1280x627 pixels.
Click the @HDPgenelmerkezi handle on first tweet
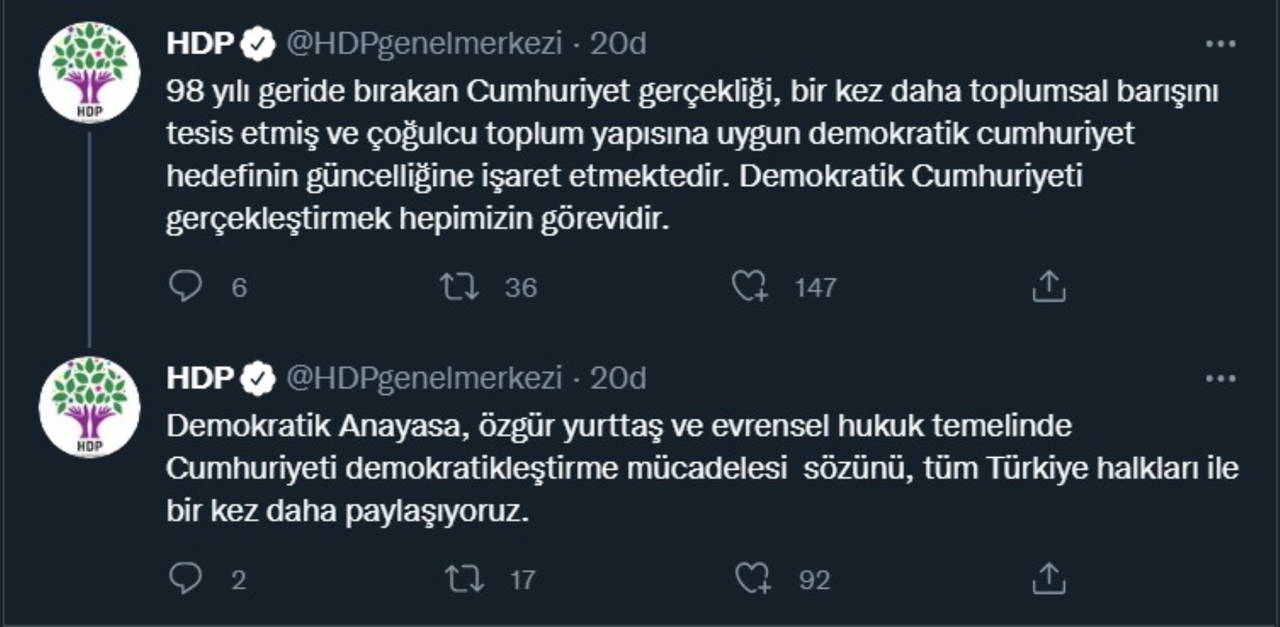click(424, 44)
